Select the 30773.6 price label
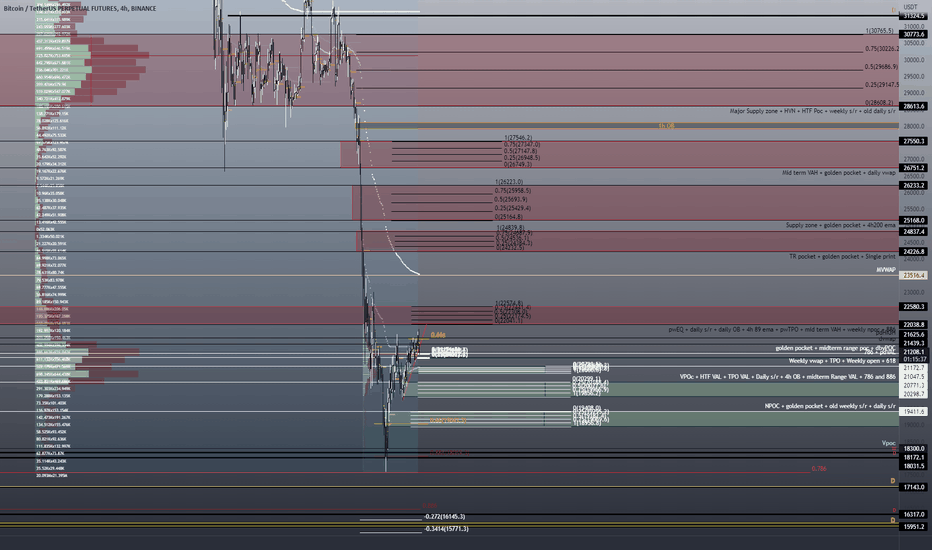The height and width of the screenshot is (550, 932). tap(914, 34)
